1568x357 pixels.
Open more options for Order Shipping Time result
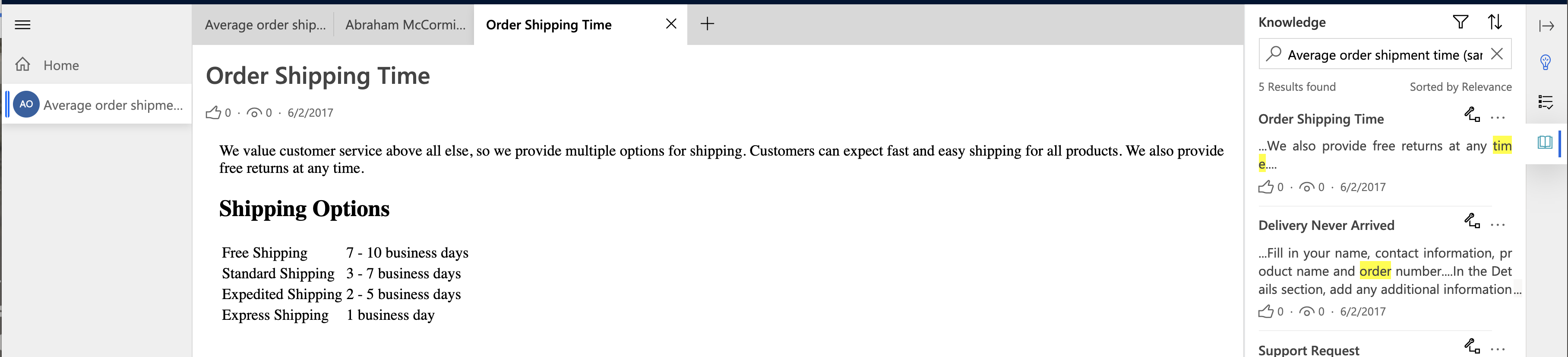pyautogui.click(x=1498, y=118)
